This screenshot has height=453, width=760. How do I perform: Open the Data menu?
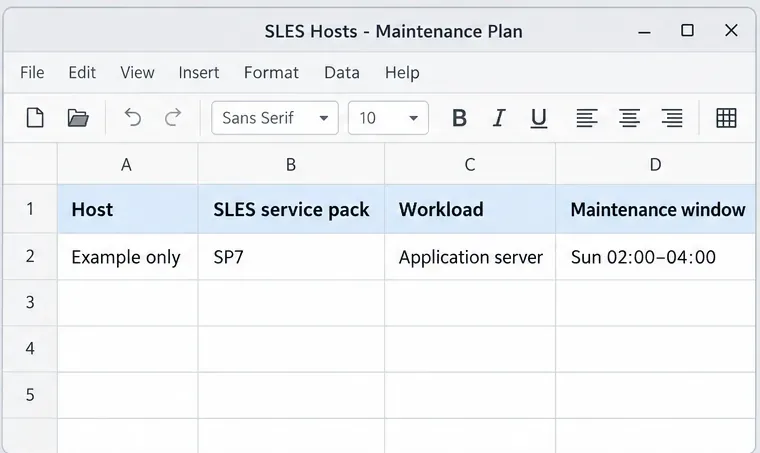(342, 73)
